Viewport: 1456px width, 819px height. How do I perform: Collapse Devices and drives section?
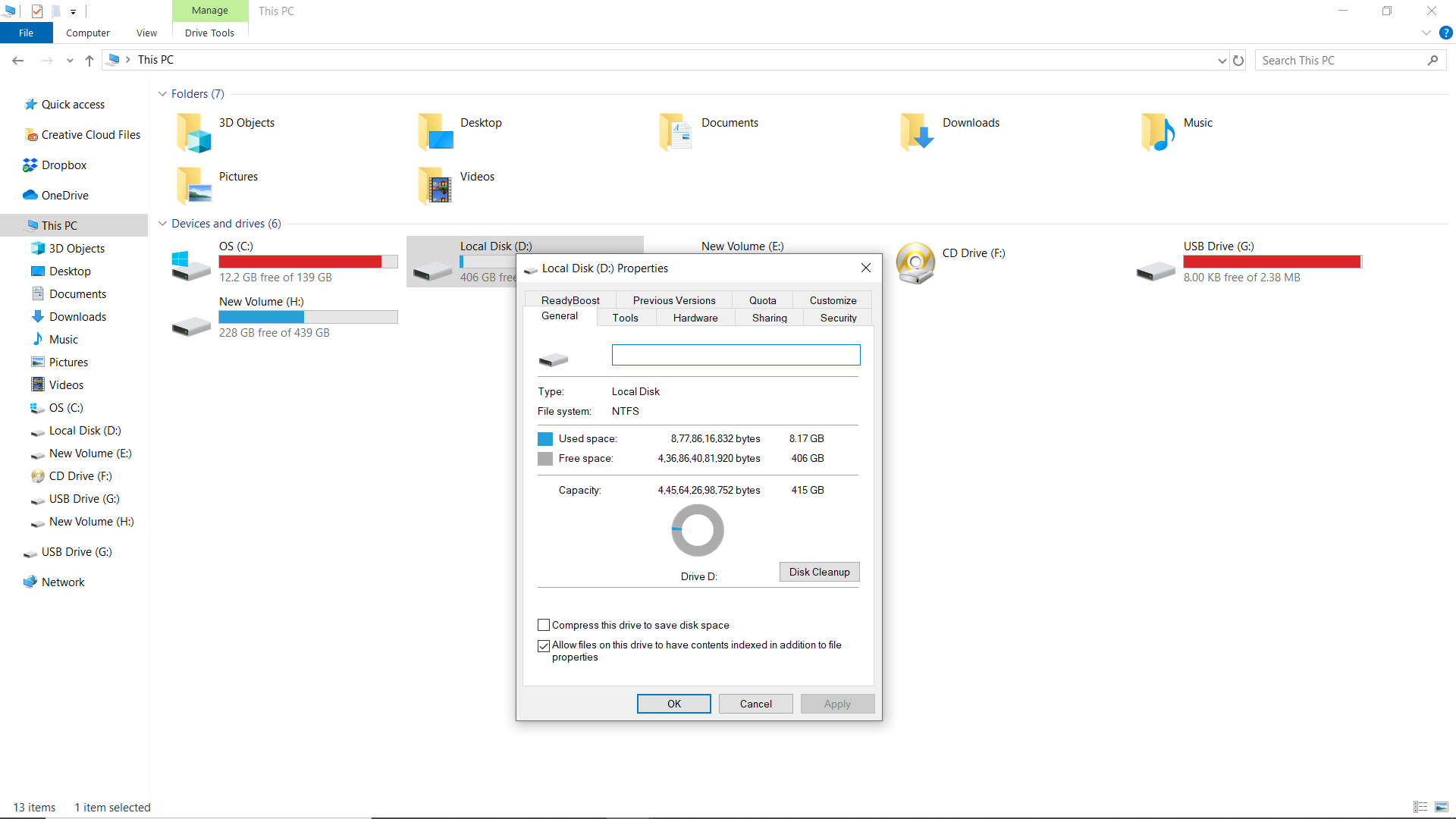[x=162, y=224]
